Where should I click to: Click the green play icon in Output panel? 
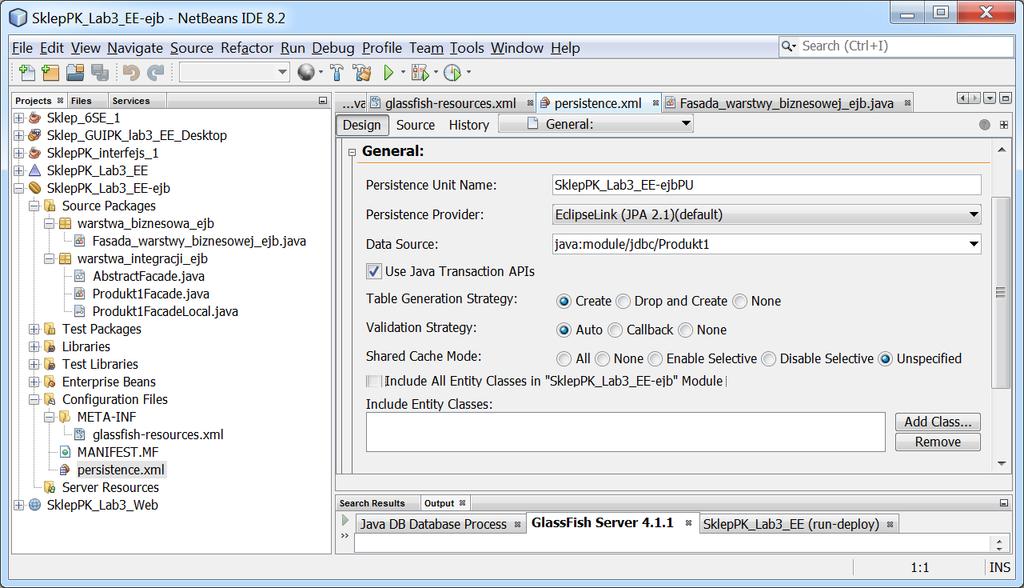point(345,521)
